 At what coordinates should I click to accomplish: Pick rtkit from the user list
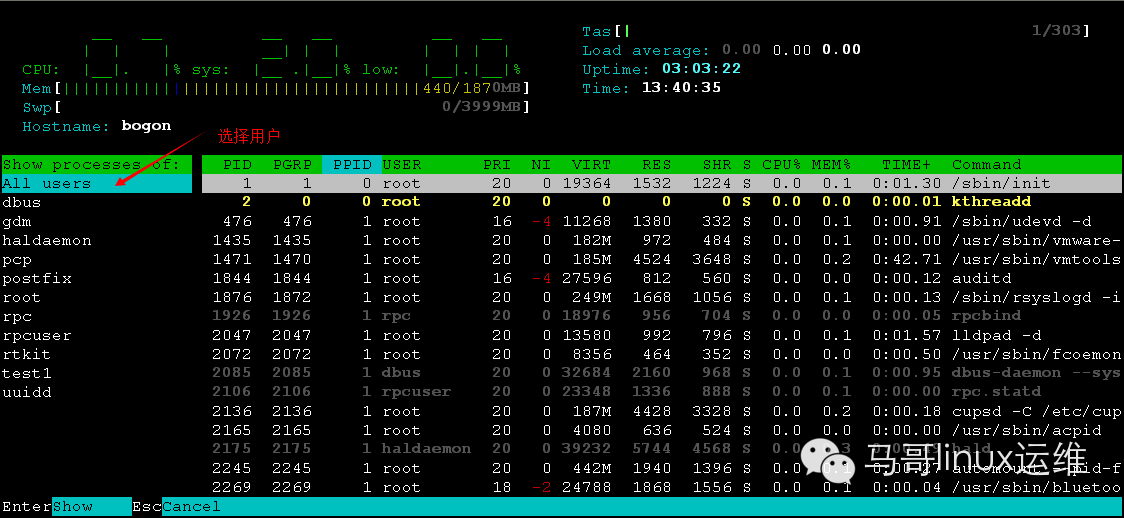(27, 354)
